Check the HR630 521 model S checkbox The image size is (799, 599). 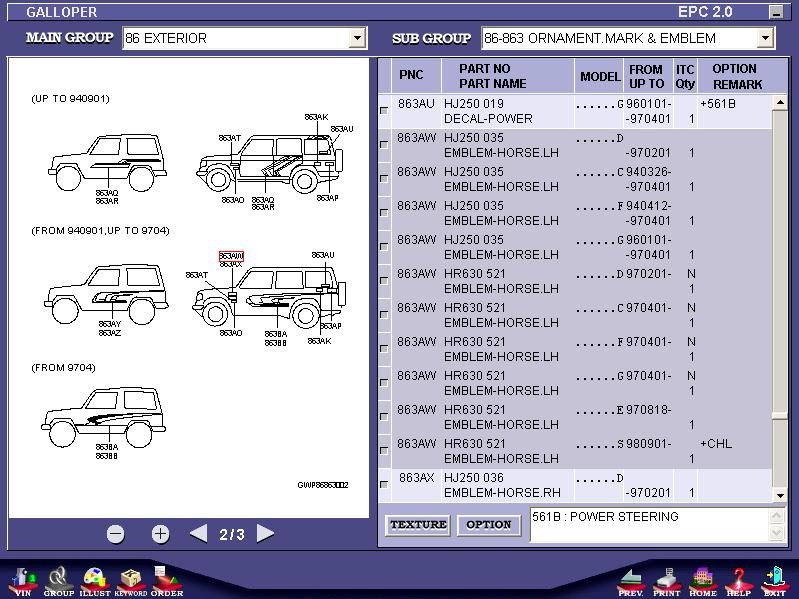click(384, 451)
